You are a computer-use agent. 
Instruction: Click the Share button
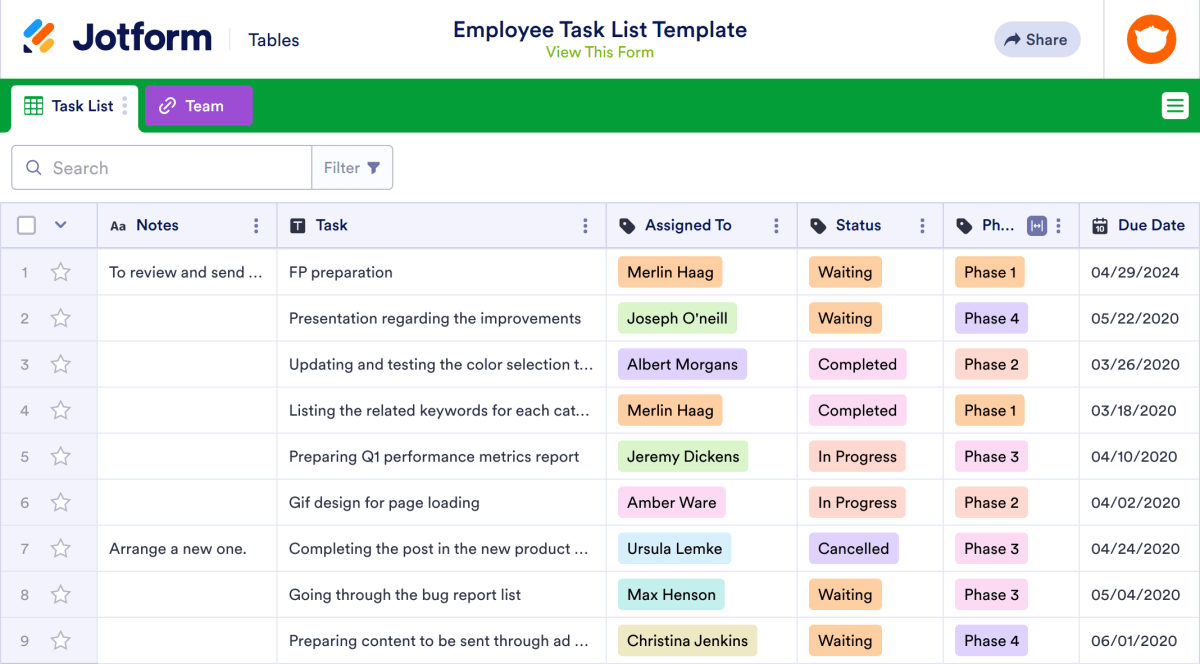[1037, 39]
